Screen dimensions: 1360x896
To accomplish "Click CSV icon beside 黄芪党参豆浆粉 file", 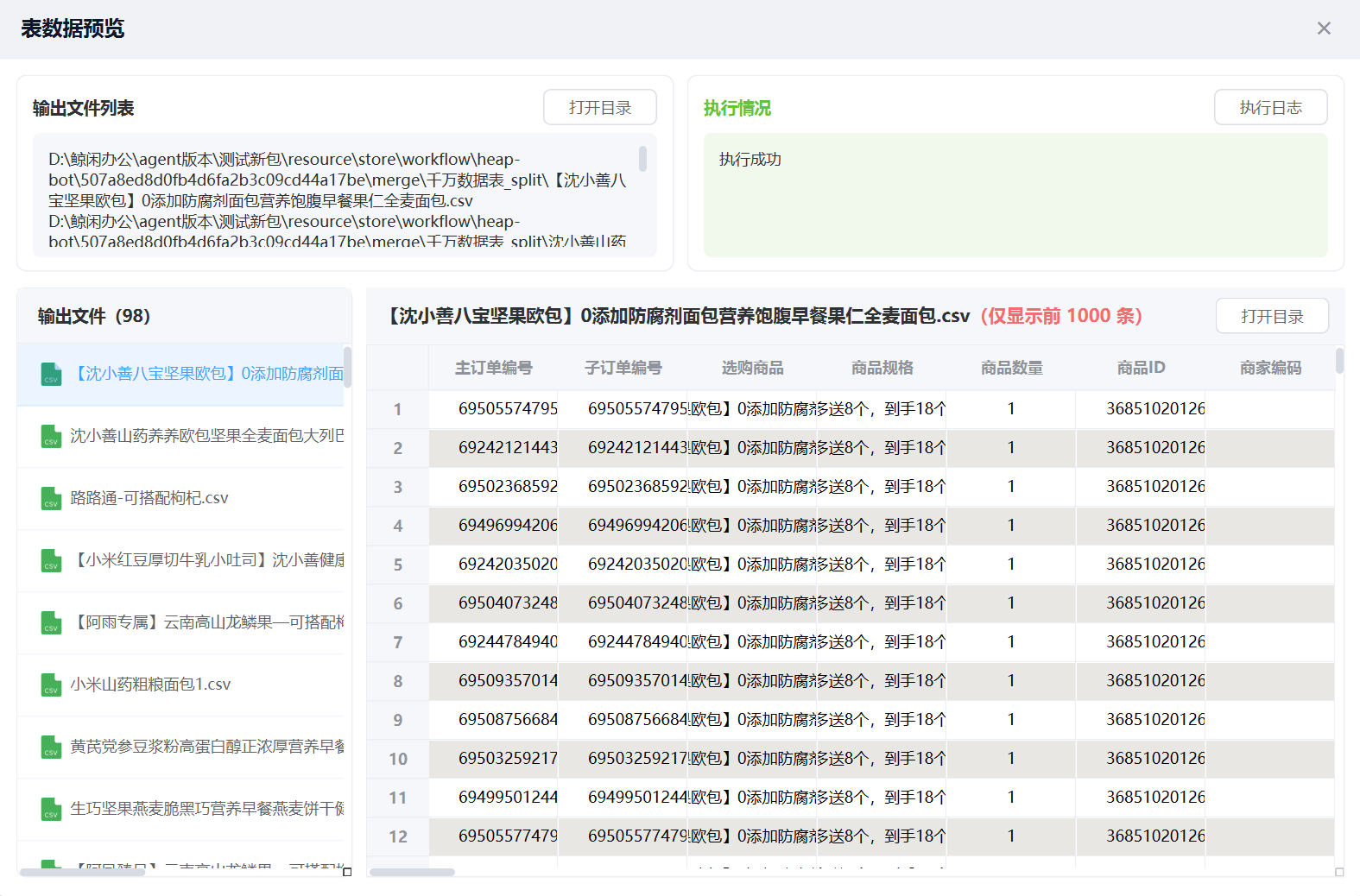I will 51,748.
